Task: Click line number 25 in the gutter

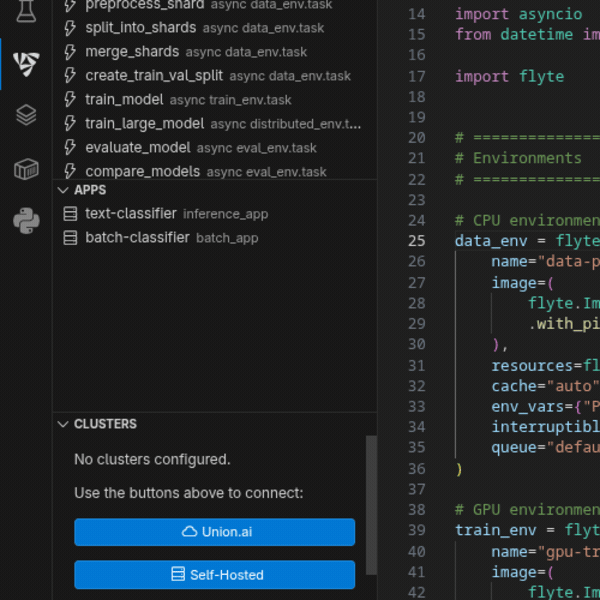Action: [x=416, y=241]
